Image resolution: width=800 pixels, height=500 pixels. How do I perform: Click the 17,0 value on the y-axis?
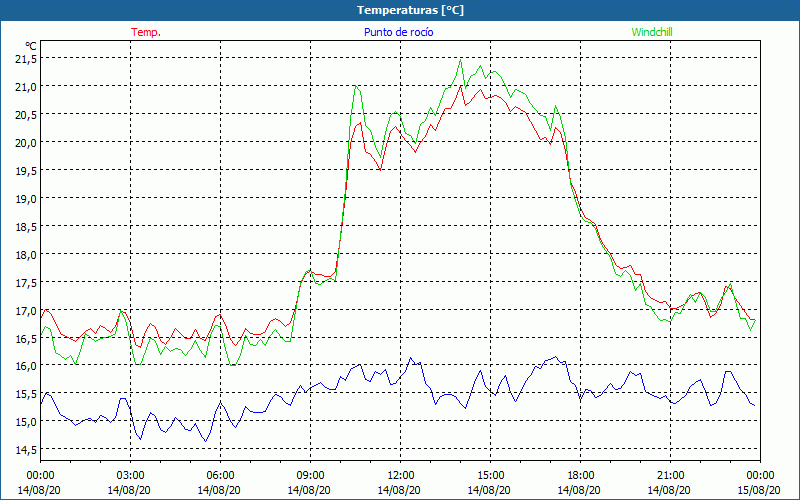pos(26,311)
